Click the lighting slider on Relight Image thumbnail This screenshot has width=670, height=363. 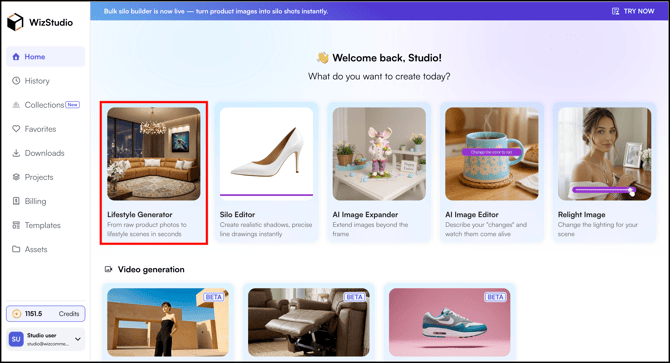(x=604, y=190)
